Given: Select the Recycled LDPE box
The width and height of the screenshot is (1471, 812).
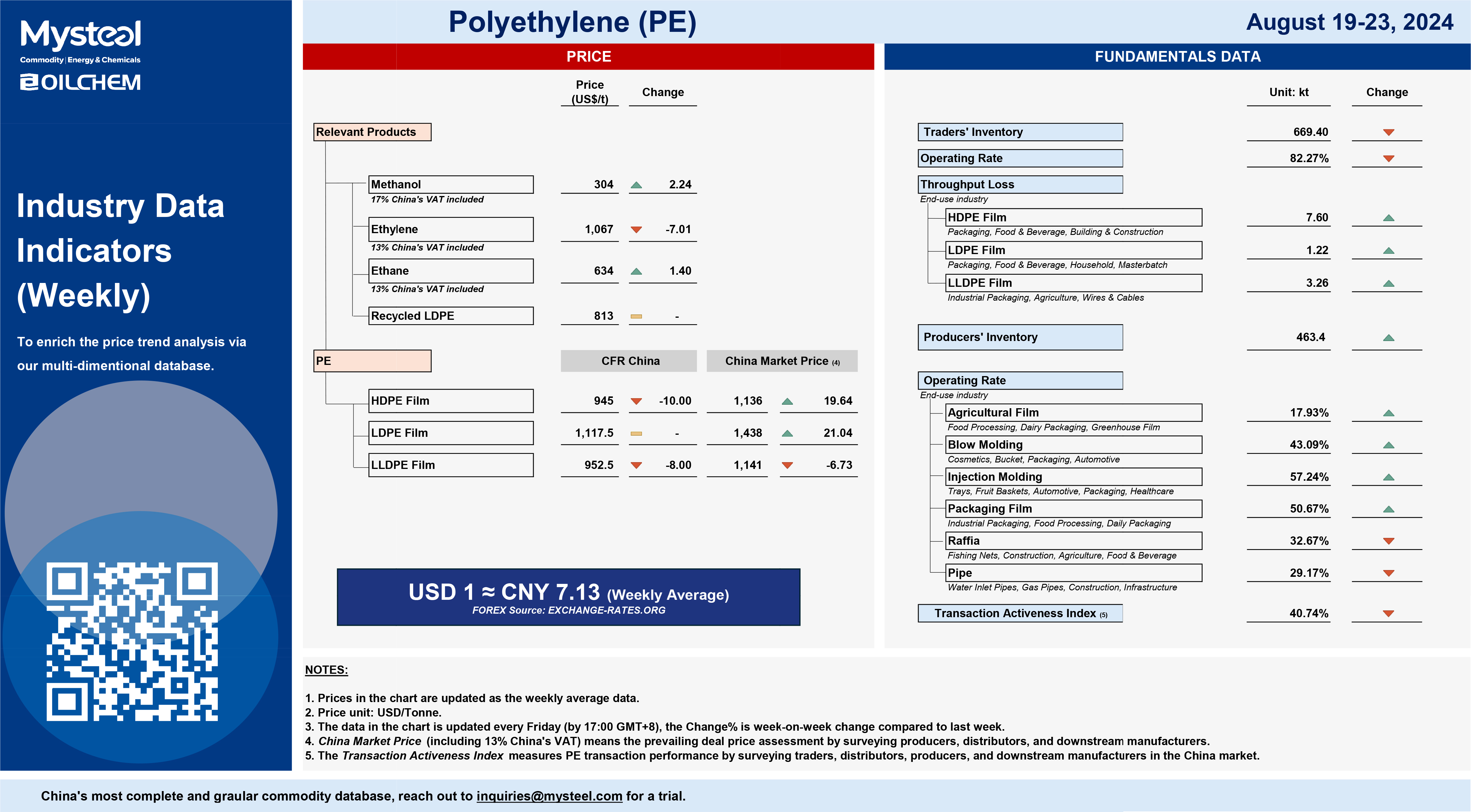Looking at the screenshot, I should 451,316.
